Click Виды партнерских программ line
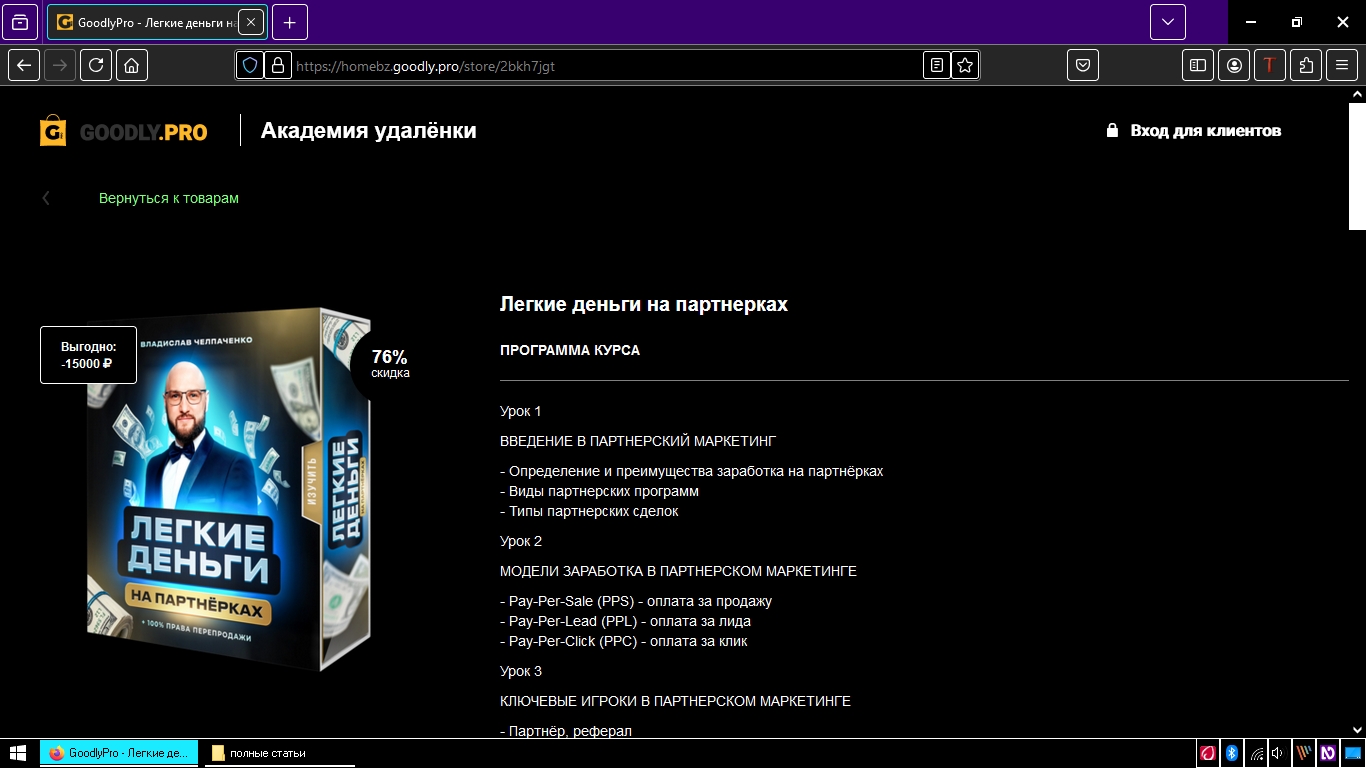This screenshot has width=1366, height=768. tap(600, 491)
